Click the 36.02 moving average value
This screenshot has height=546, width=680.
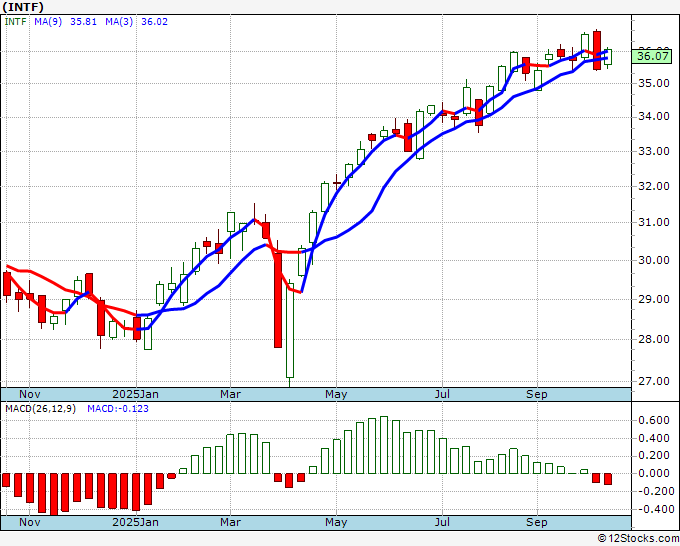pos(154,22)
